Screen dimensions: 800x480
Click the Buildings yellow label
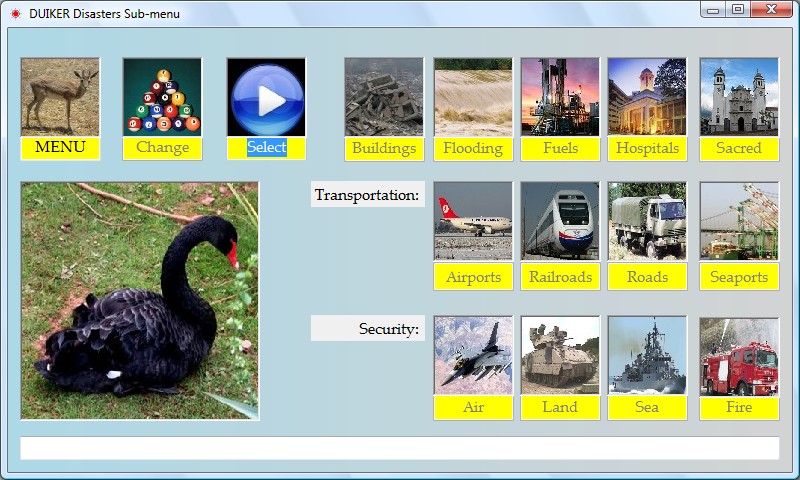[384, 149]
